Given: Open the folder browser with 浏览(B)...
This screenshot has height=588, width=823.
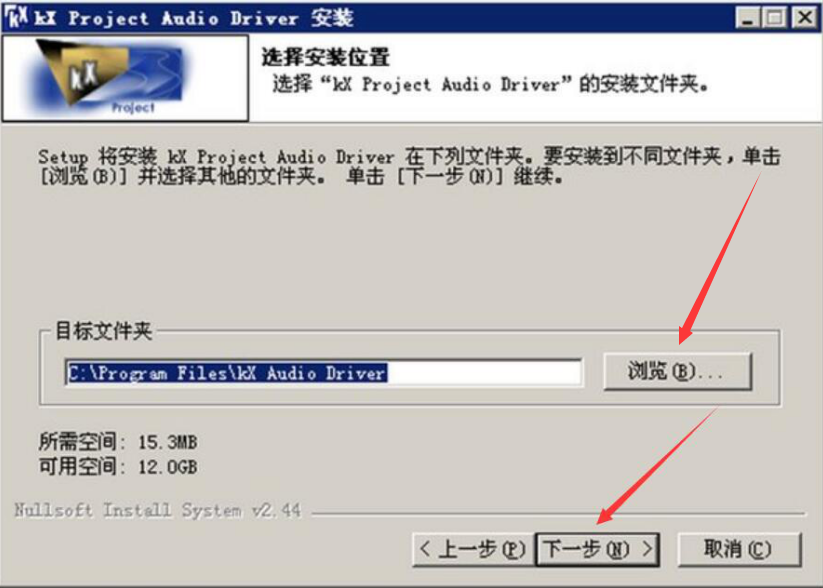Looking at the screenshot, I should (x=678, y=372).
